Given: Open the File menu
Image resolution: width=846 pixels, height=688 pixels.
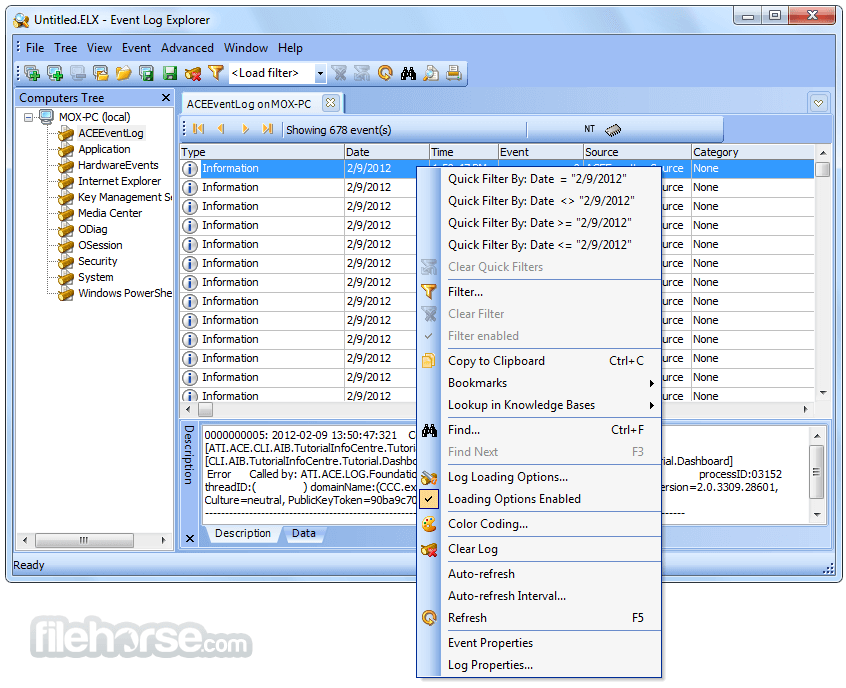Looking at the screenshot, I should coord(35,48).
